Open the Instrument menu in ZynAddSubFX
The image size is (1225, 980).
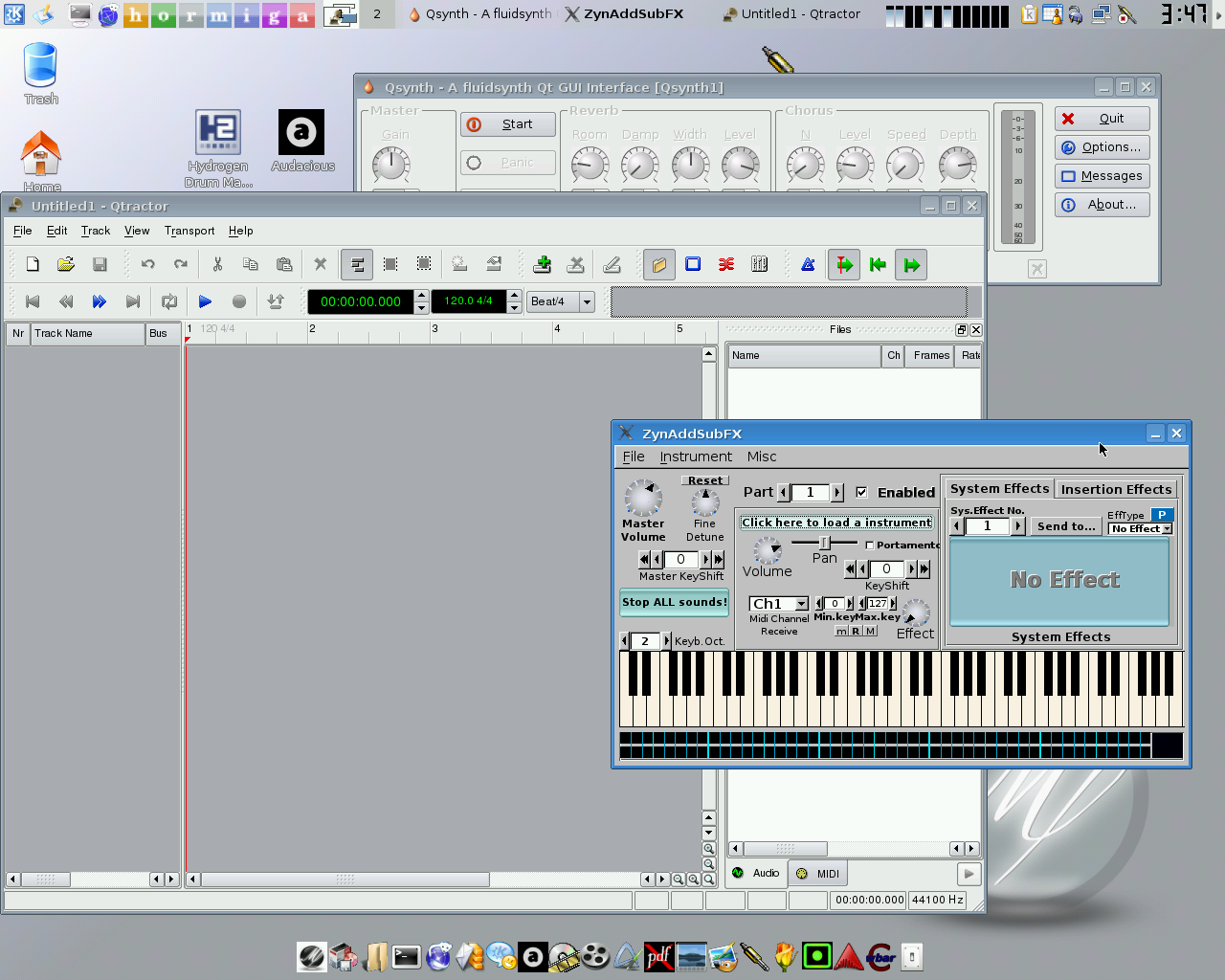(696, 457)
